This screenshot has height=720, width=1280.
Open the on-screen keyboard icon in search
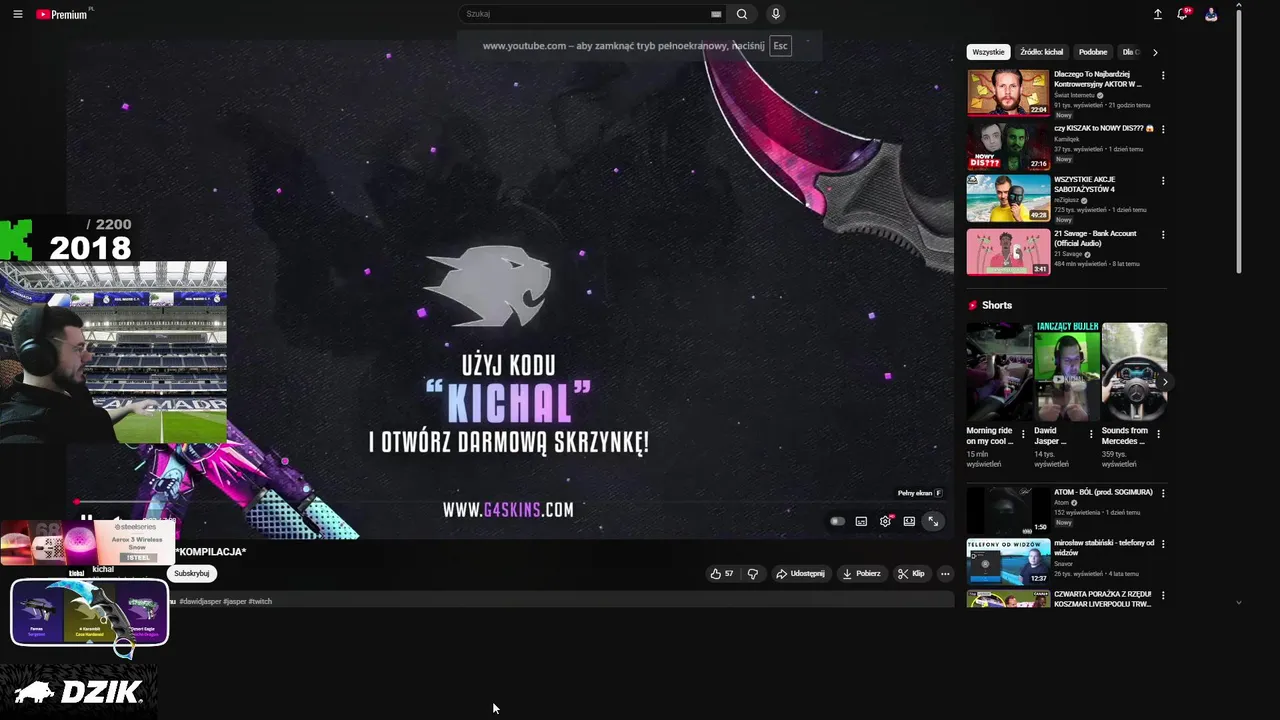716,14
